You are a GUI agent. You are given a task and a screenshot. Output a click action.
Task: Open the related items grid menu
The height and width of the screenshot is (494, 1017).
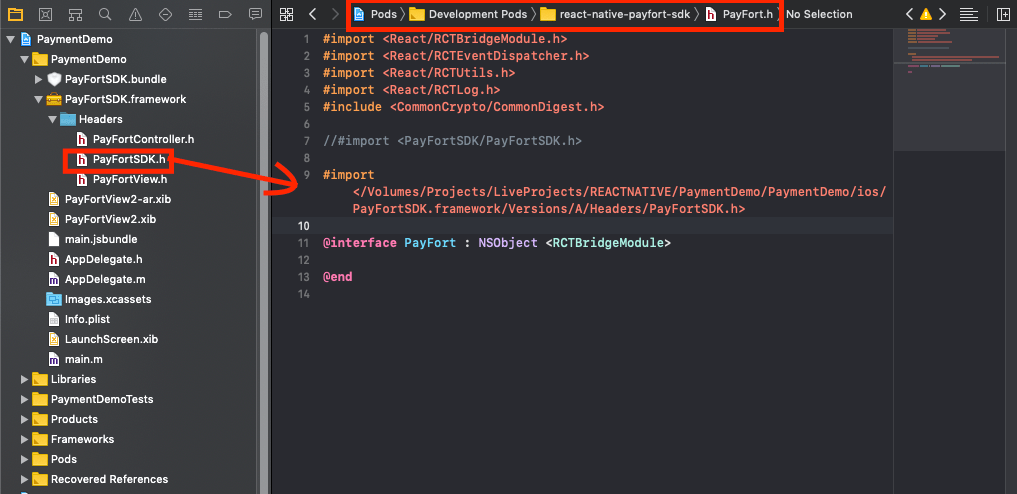(286, 14)
